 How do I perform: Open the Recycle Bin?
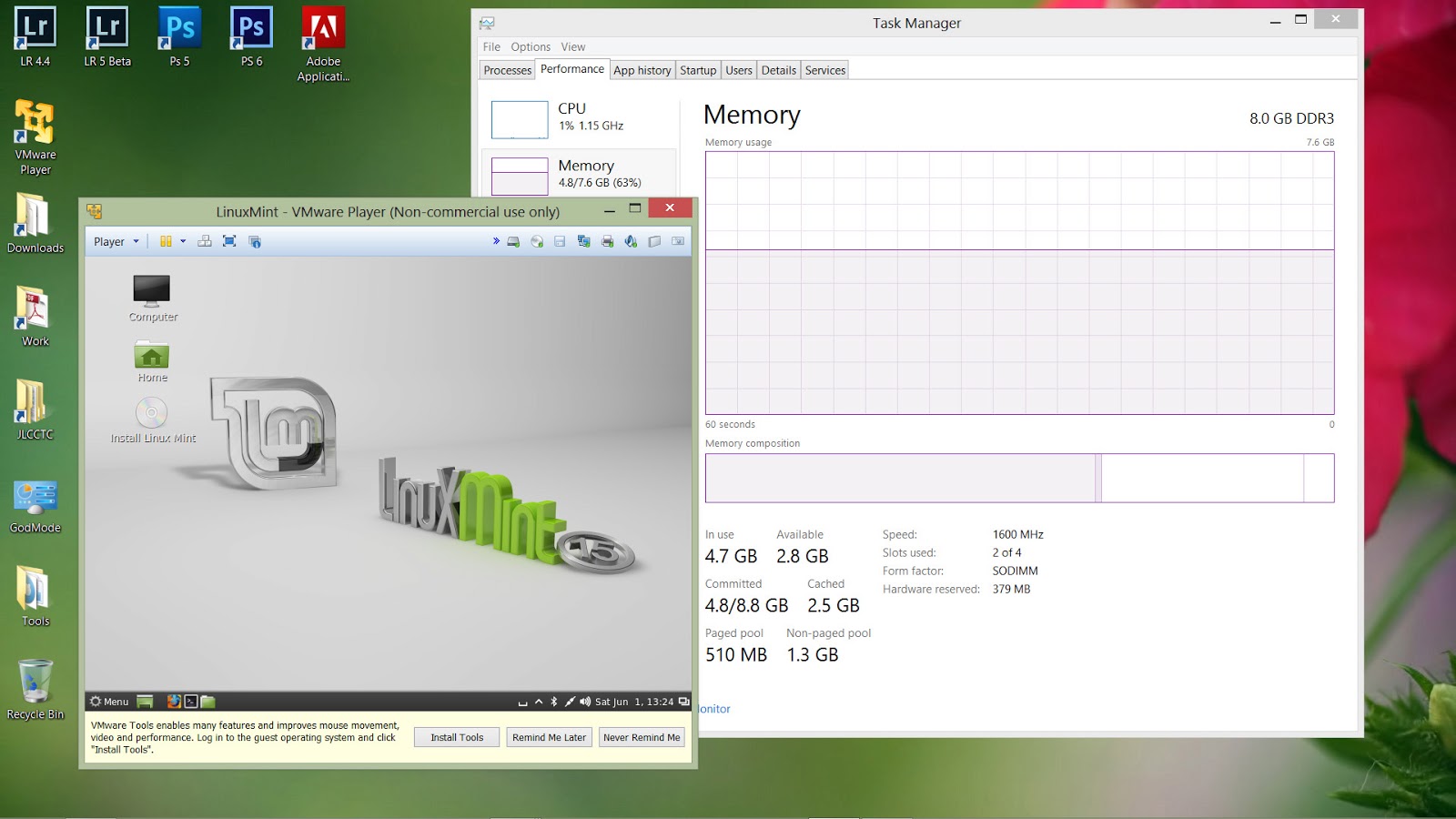point(35,690)
